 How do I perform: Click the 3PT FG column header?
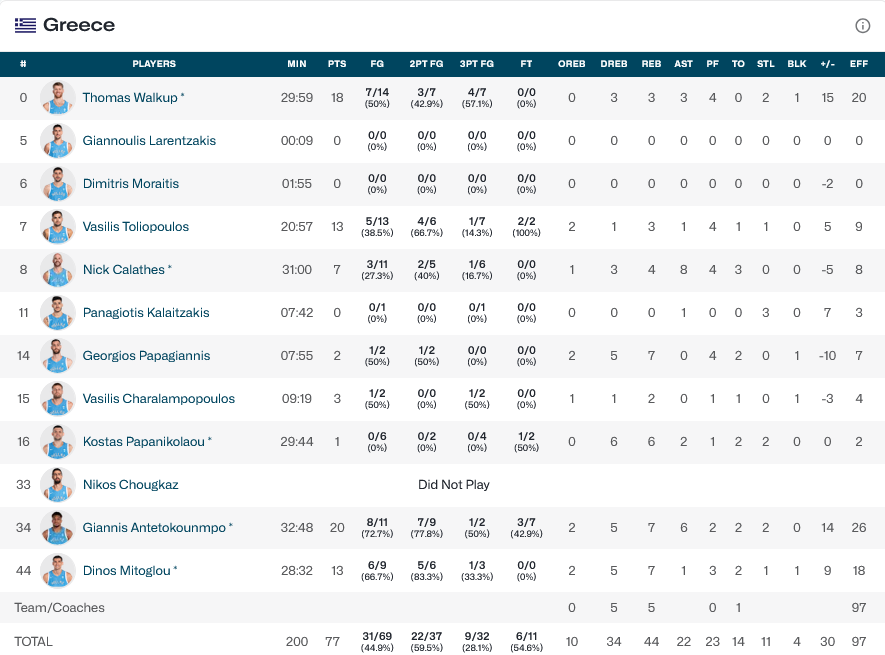pos(476,64)
